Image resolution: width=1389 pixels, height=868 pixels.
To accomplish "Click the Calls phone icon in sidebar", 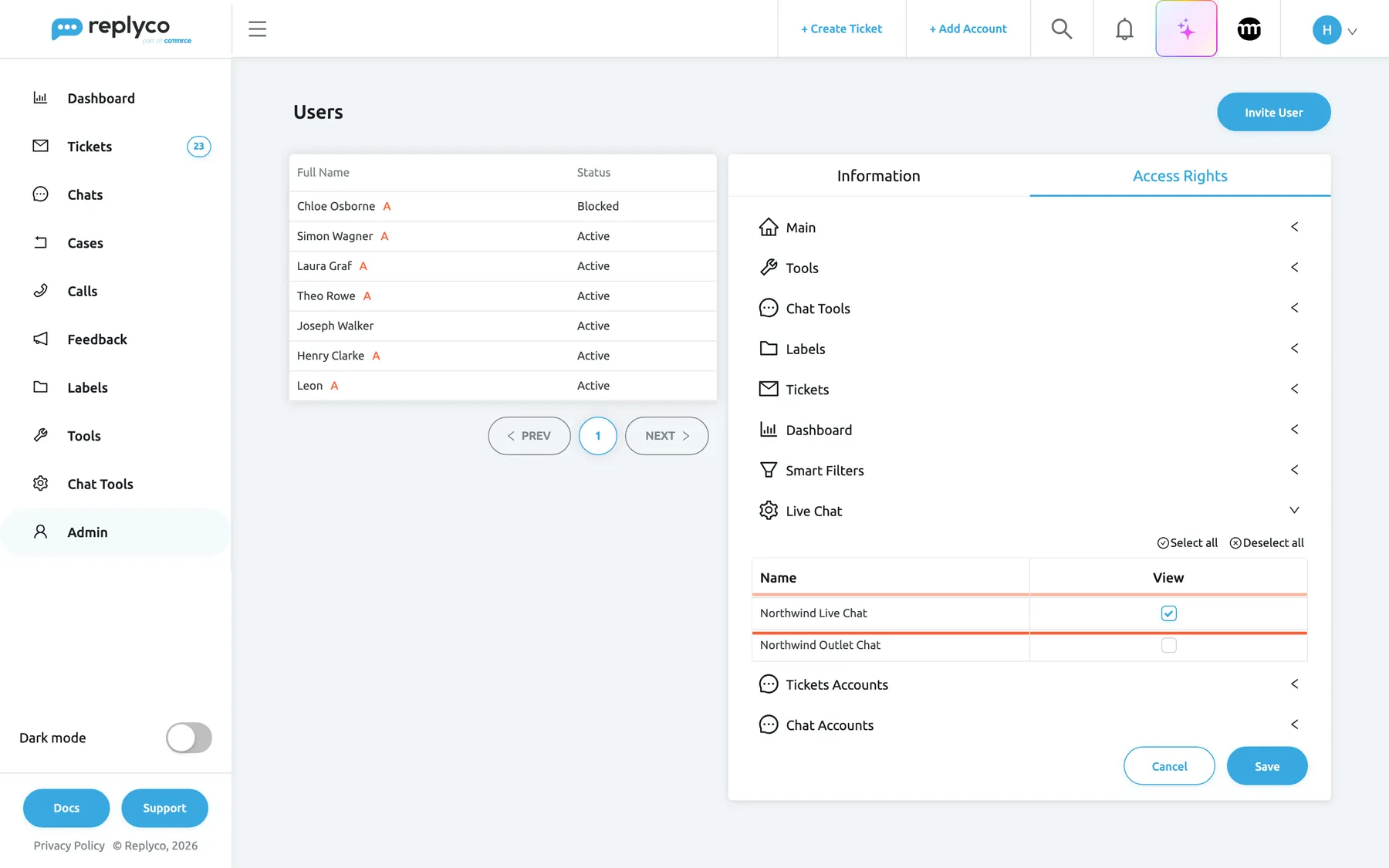I will (x=41, y=291).
